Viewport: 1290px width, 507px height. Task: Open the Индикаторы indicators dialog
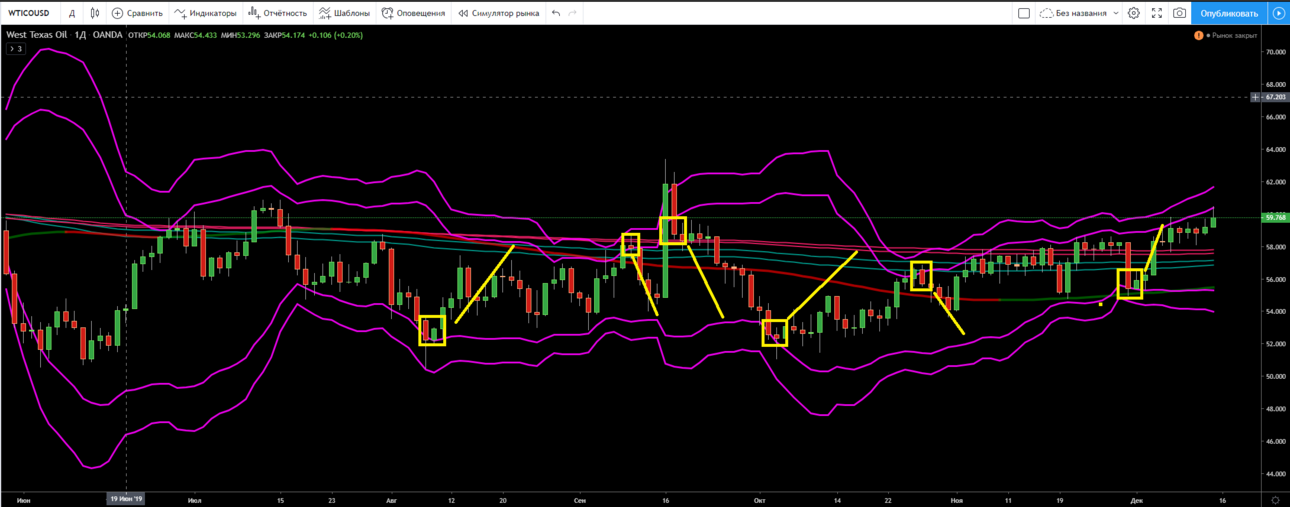pyautogui.click(x=205, y=13)
